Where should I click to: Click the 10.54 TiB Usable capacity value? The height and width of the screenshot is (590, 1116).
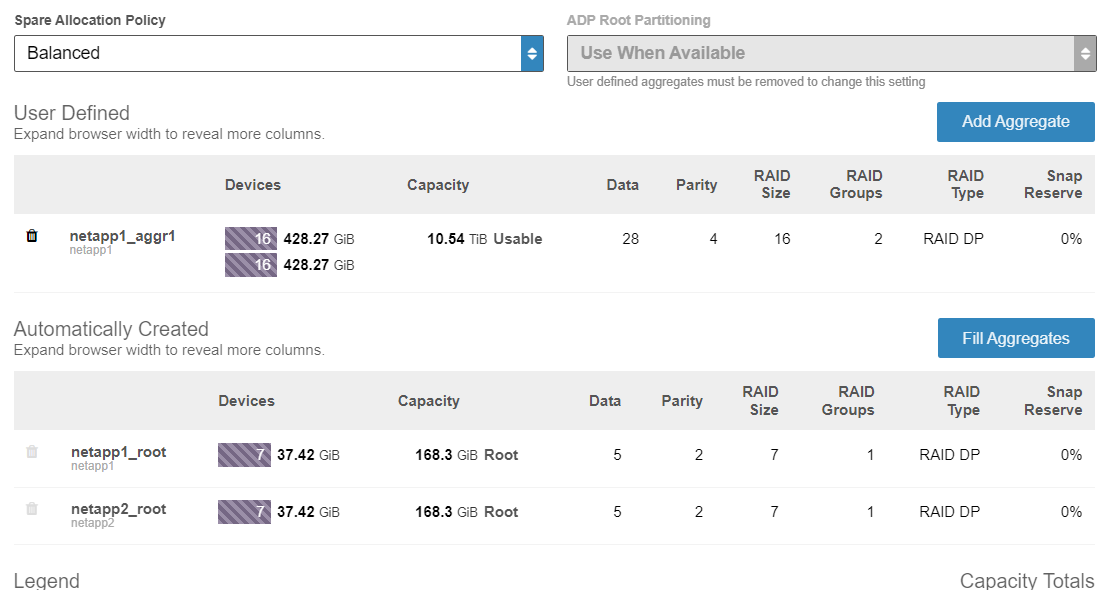pos(484,239)
